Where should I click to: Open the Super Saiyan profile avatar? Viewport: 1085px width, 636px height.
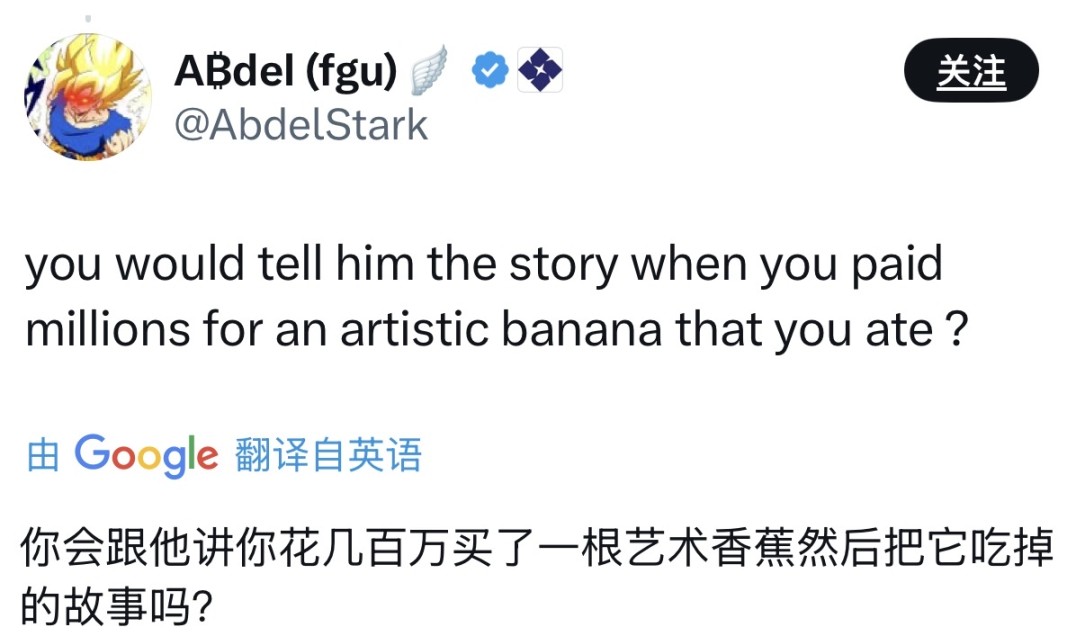tap(87, 96)
